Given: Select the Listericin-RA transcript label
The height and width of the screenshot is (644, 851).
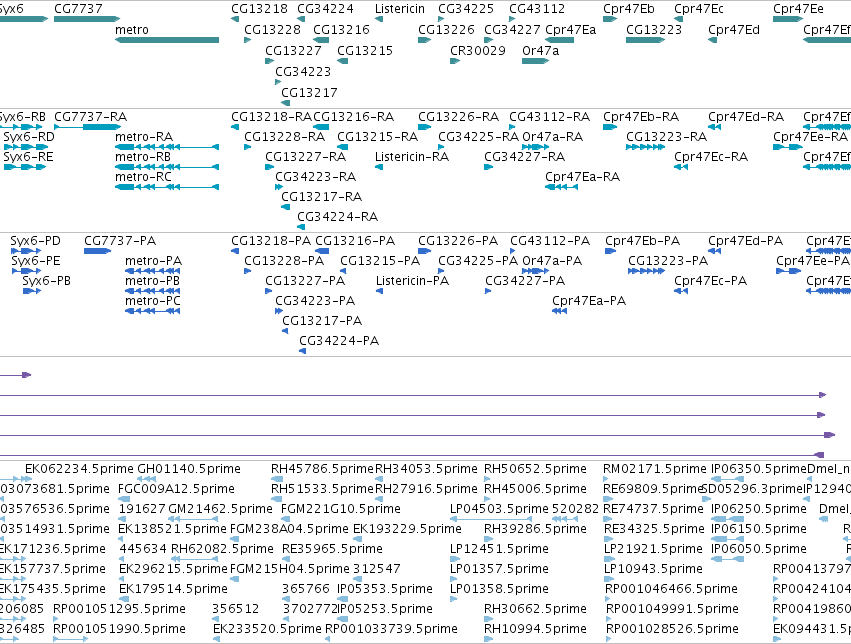Looking at the screenshot, I should pos(412,157).
